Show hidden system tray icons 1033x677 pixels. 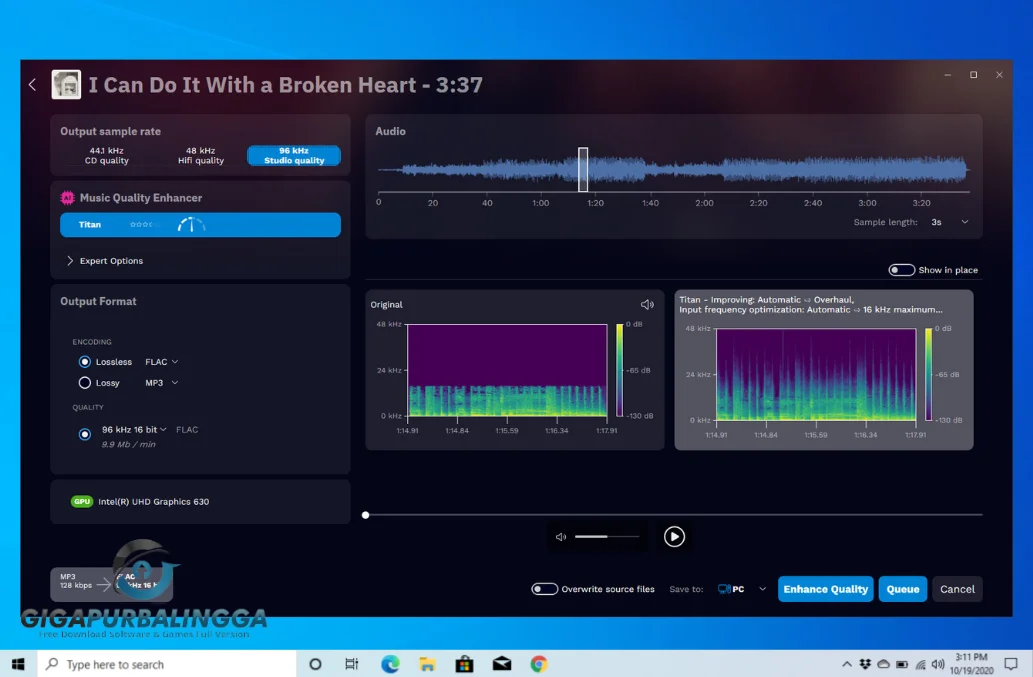click(x=847, y=664)
